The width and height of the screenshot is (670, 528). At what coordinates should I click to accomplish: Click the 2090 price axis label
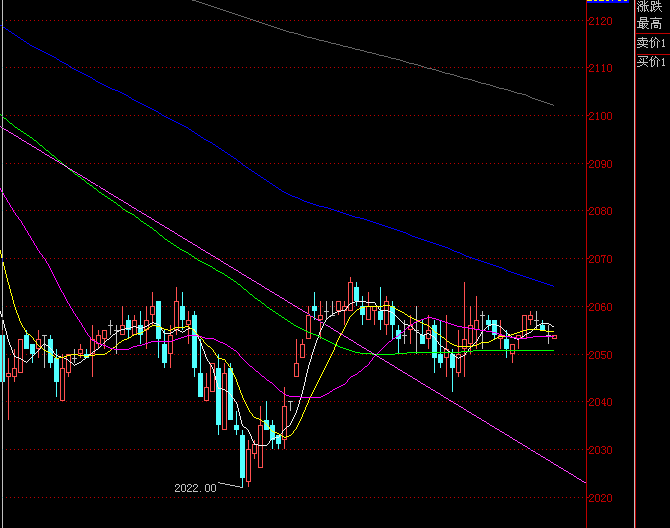point(600,164)
